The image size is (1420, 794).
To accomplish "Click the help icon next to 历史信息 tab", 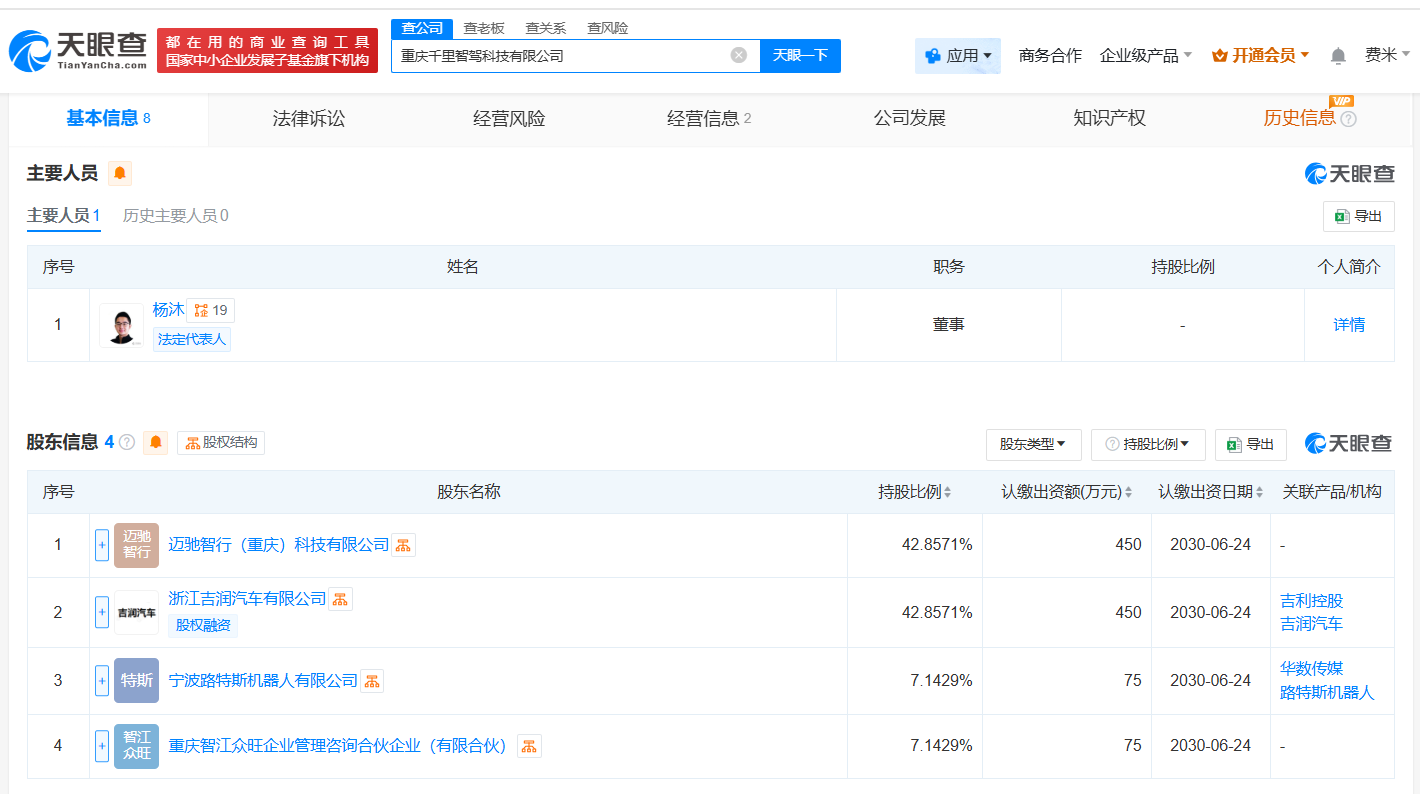I will [x=1348, y=119].
